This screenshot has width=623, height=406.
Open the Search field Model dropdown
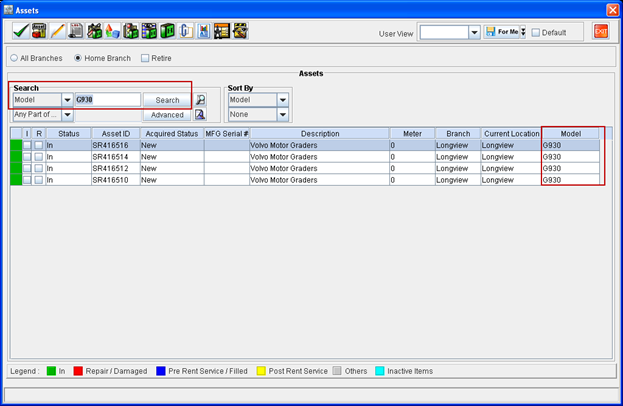pyautogui.click(x=67, y=100)
